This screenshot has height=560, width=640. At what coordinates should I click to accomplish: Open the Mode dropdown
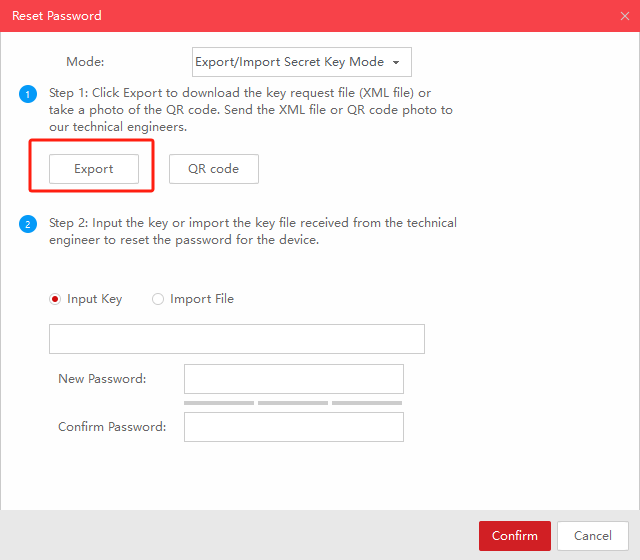(302, 62)
